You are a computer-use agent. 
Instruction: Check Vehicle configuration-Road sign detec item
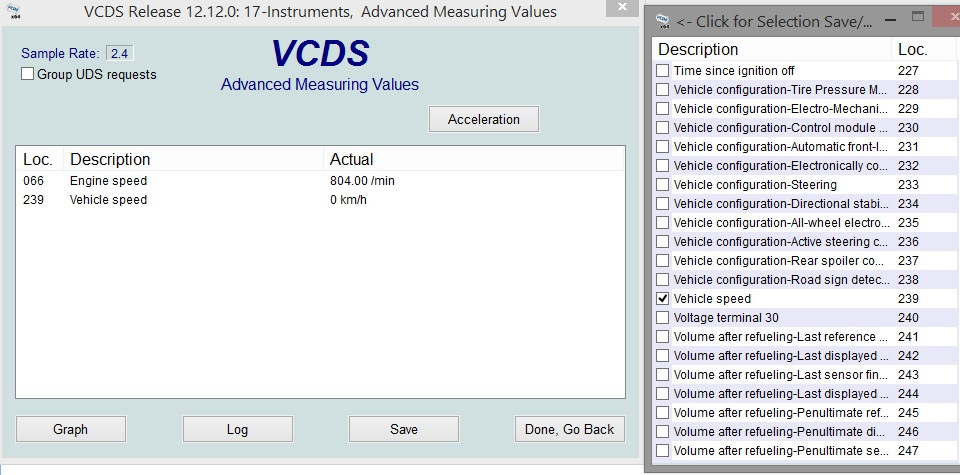[662, 279]
